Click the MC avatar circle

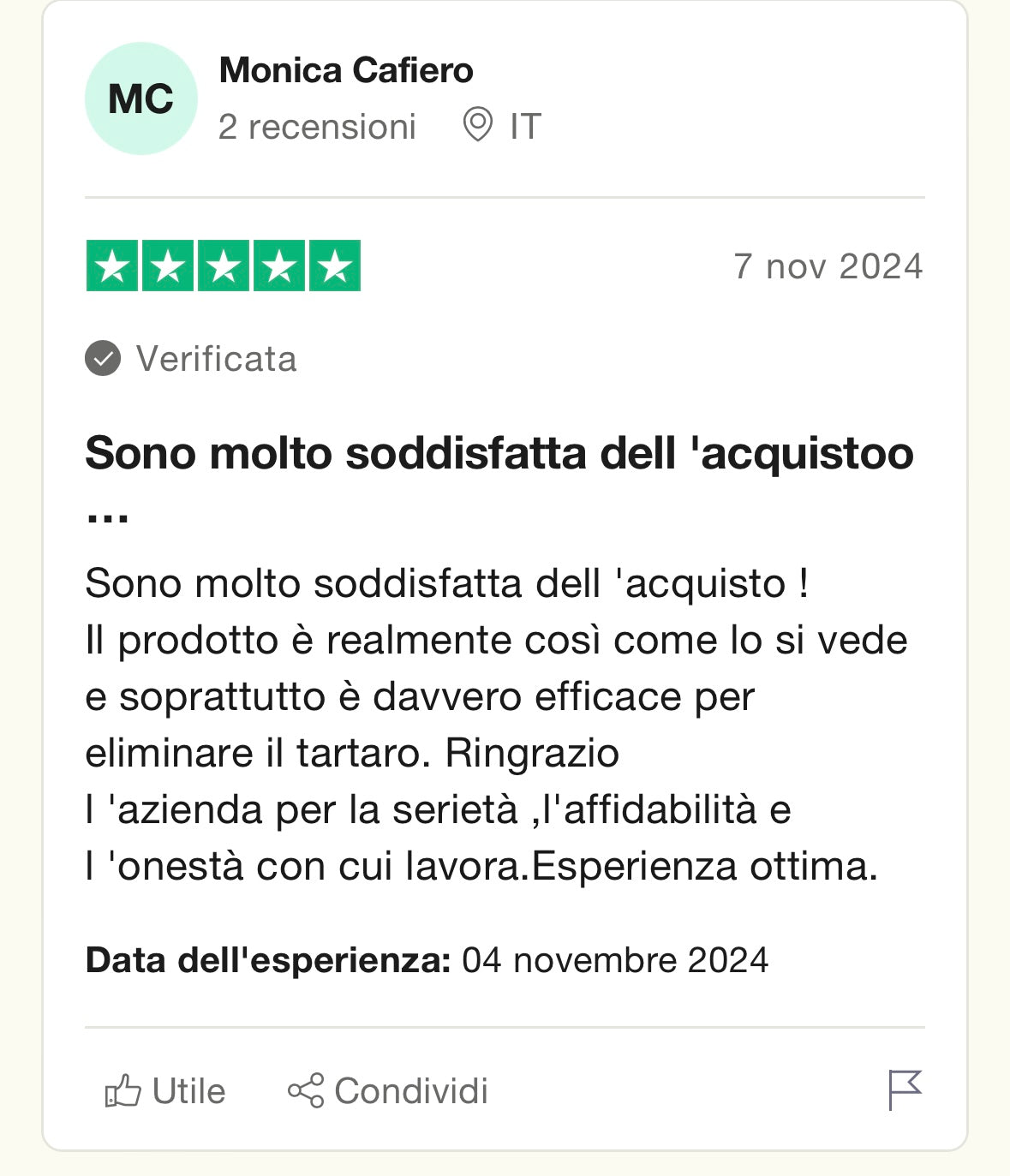pyautogui.click(x=140, y=98)
